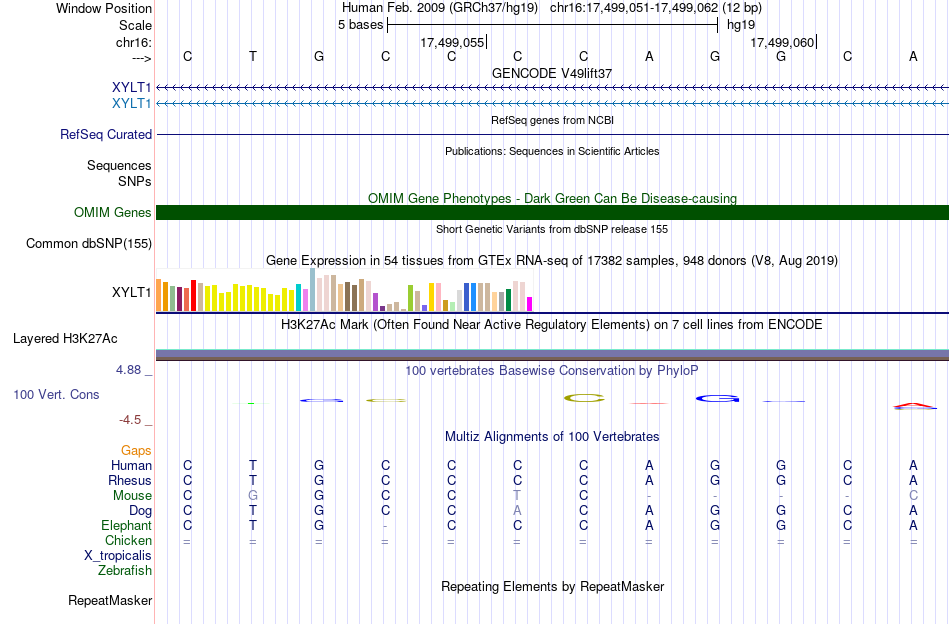
Task: Click the Layered H3K27Ac track label
Action: click(x=65, y=339)
